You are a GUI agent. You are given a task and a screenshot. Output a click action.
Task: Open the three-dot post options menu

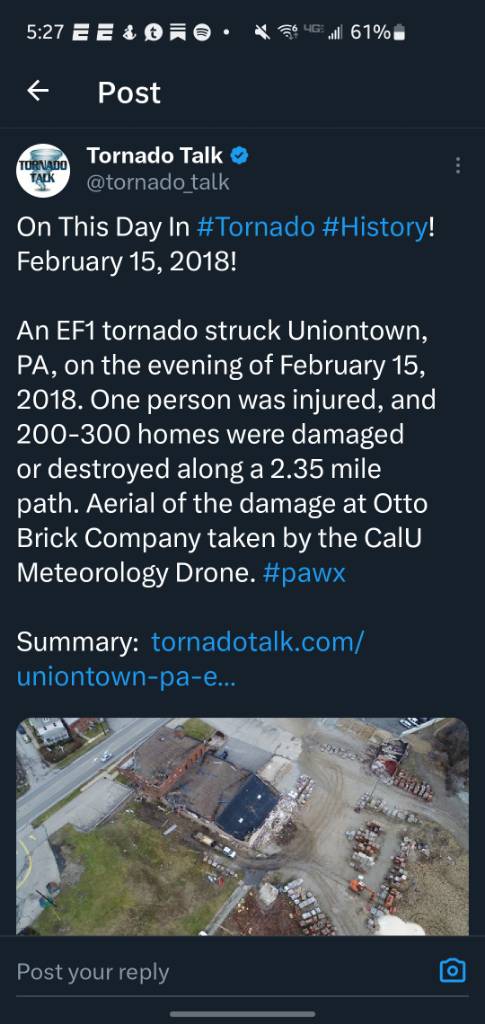pos(458,165)
